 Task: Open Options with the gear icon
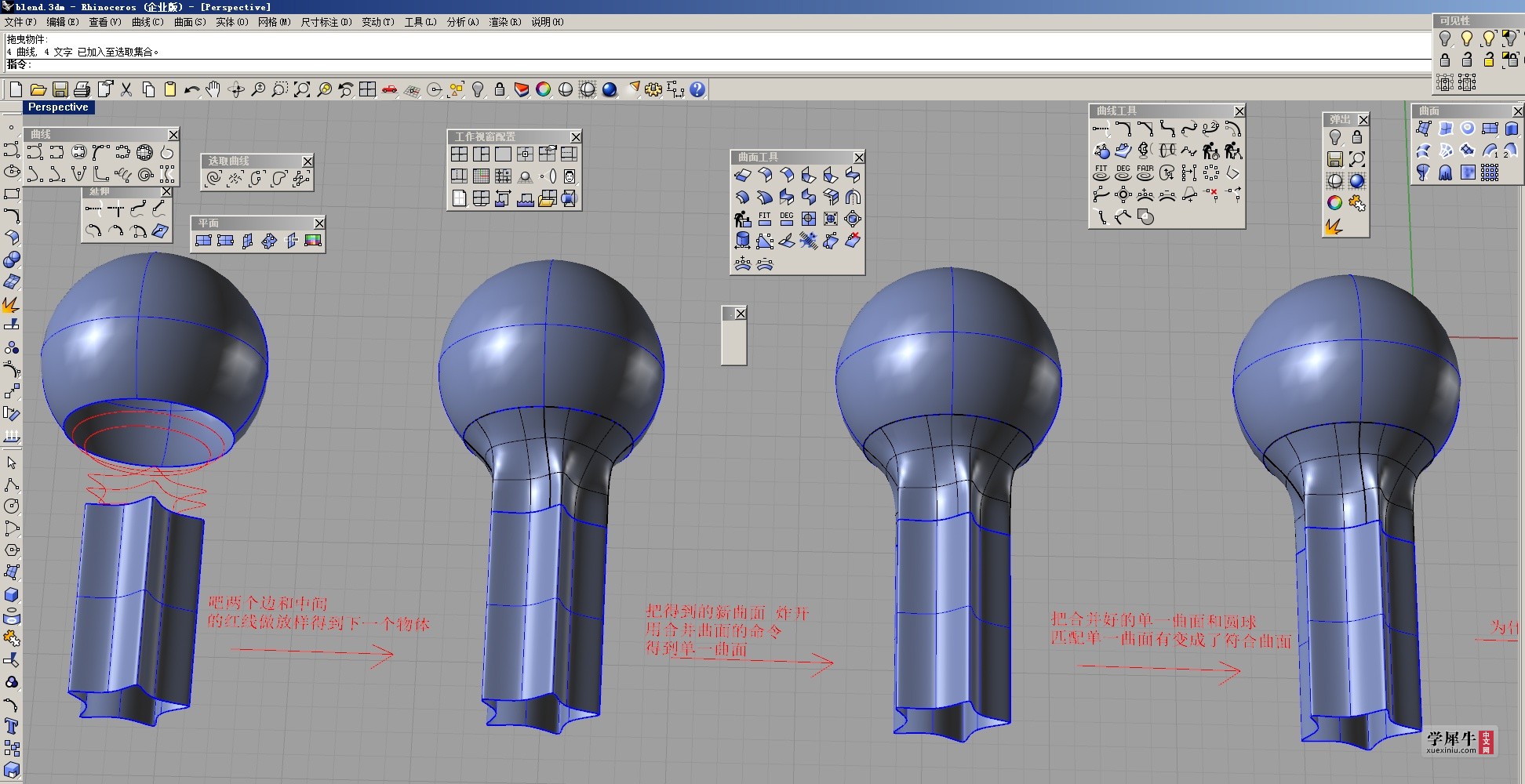coord(653,89)
